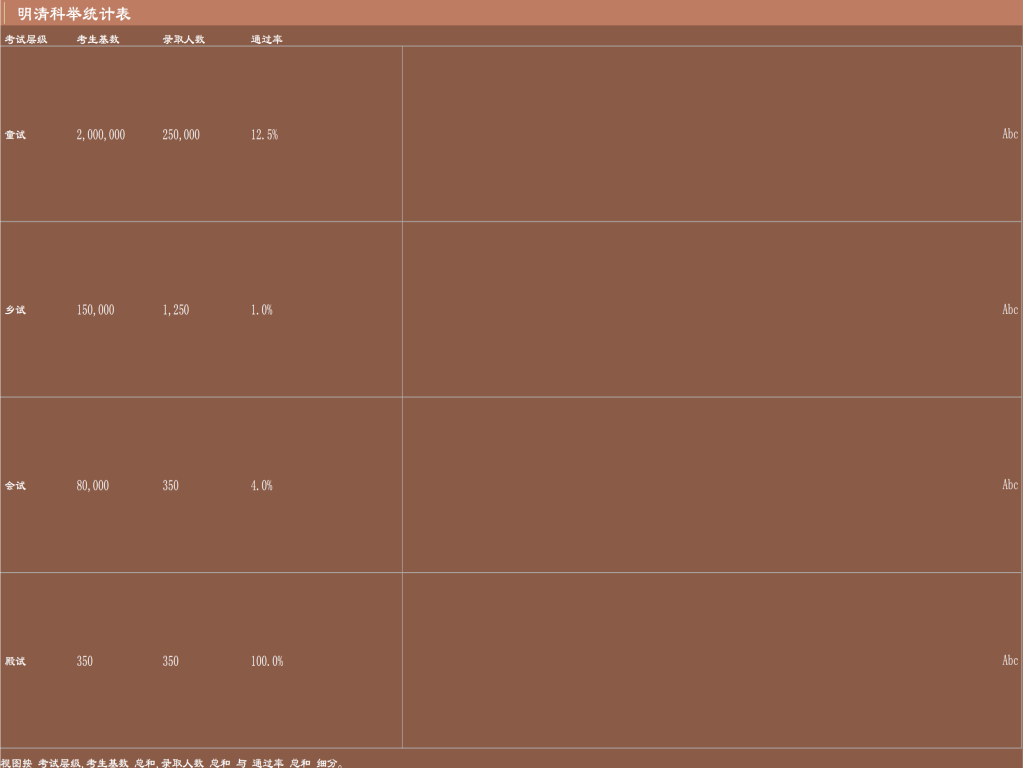This screenshot has height=768, width=1024.
Task: Select the 乡试 row label
Action: (x=15, y=310)
